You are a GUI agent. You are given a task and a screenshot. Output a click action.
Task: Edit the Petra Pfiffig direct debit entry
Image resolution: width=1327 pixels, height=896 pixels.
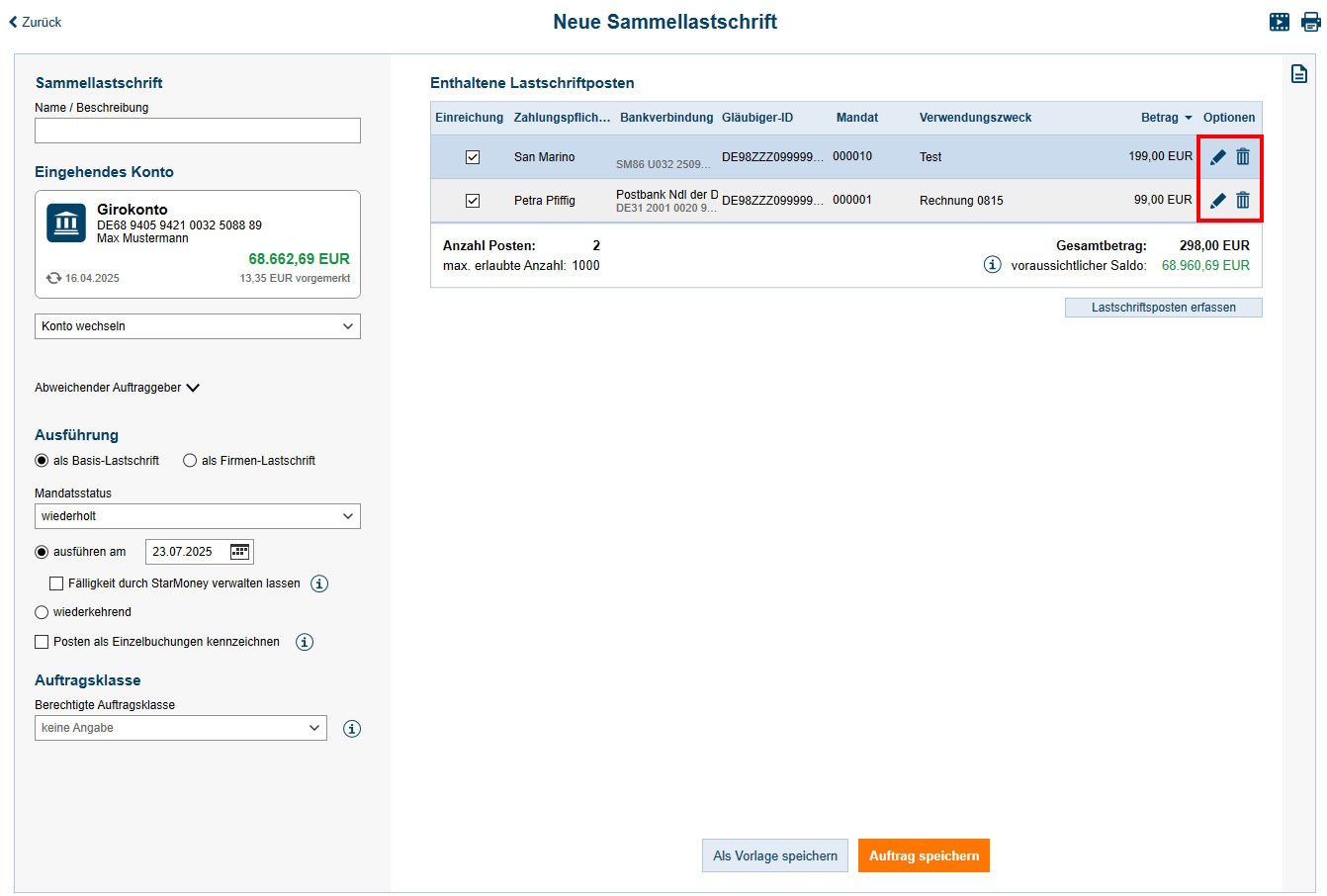1218,201
